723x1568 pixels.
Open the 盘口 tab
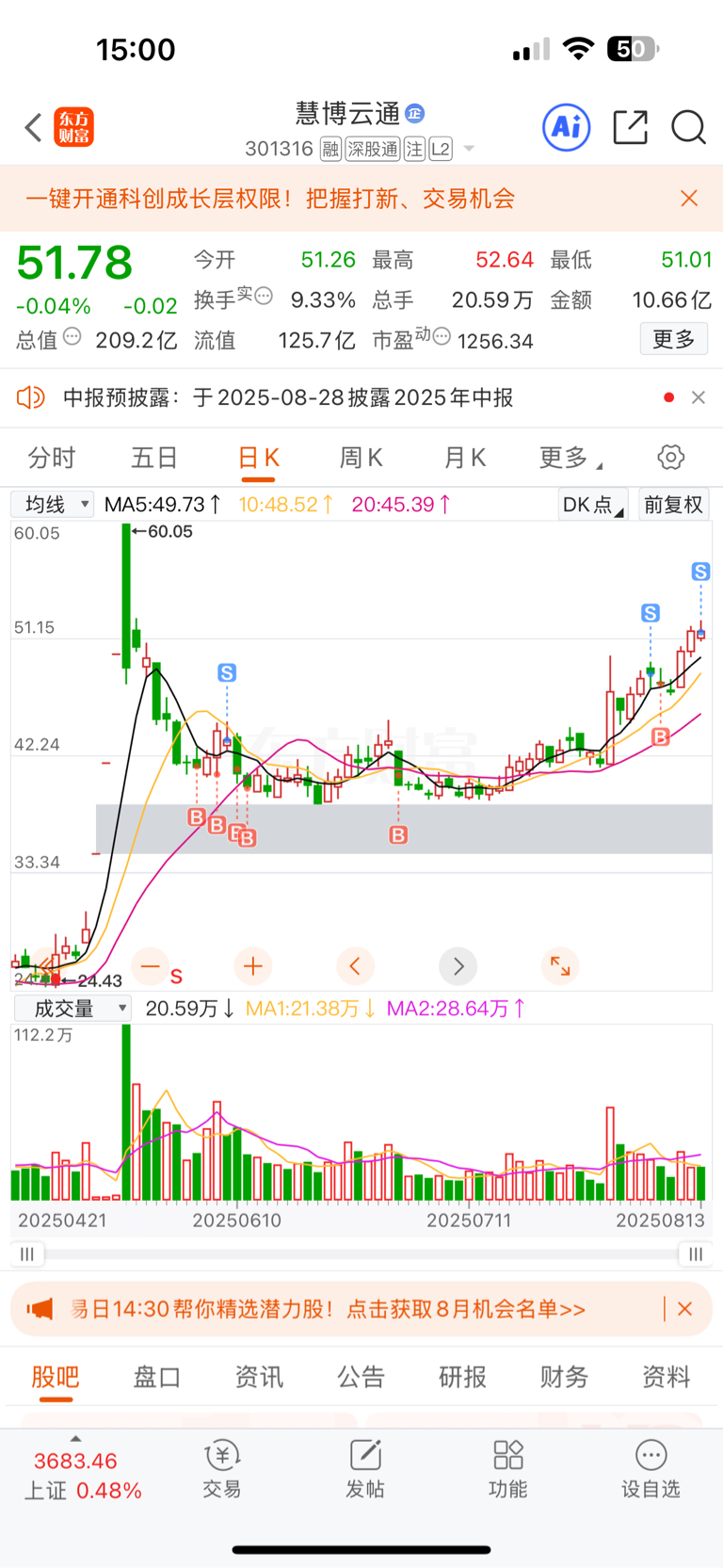coord(156,1377)
